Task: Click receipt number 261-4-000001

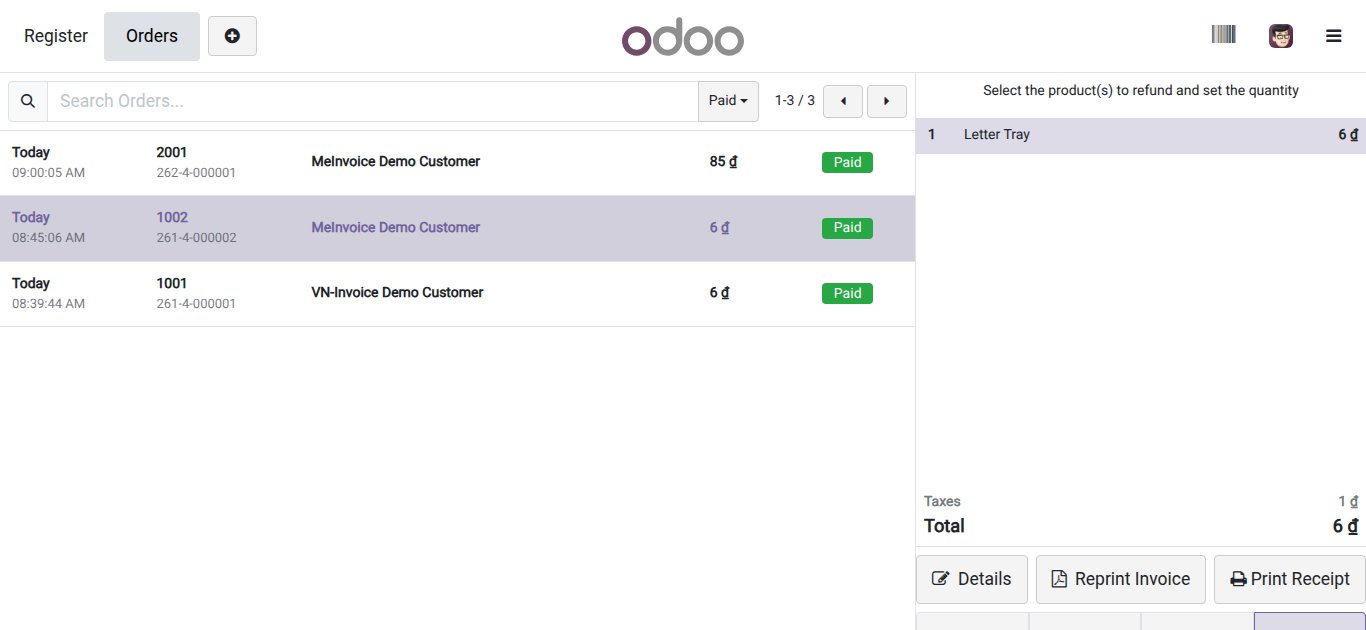Action: [196, 304]
